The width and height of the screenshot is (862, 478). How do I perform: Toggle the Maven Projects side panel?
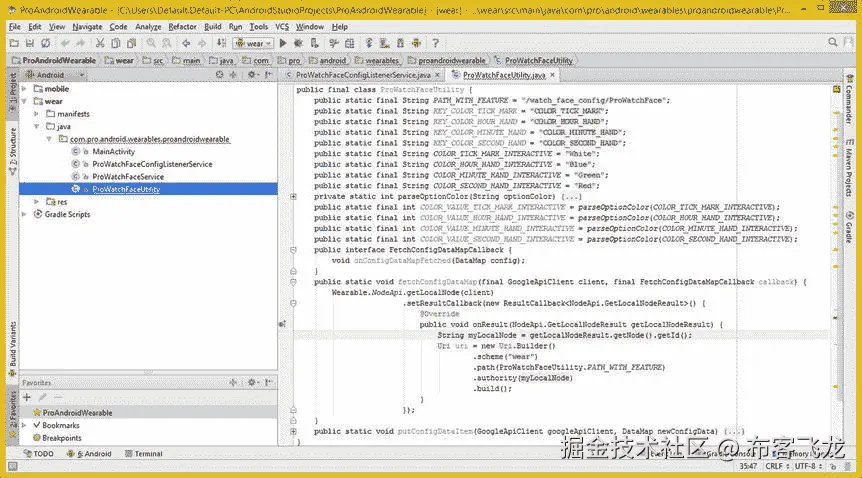click(849, 168)
